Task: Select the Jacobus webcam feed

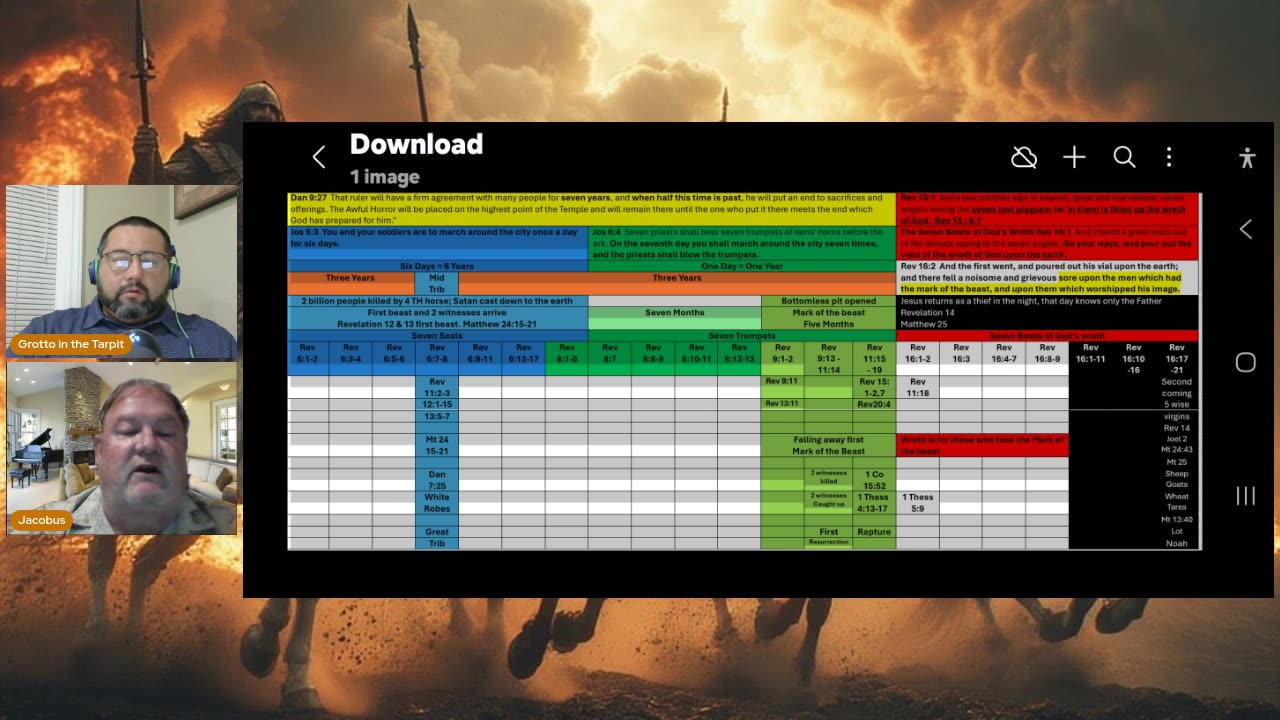Action: tap(122, 448)
